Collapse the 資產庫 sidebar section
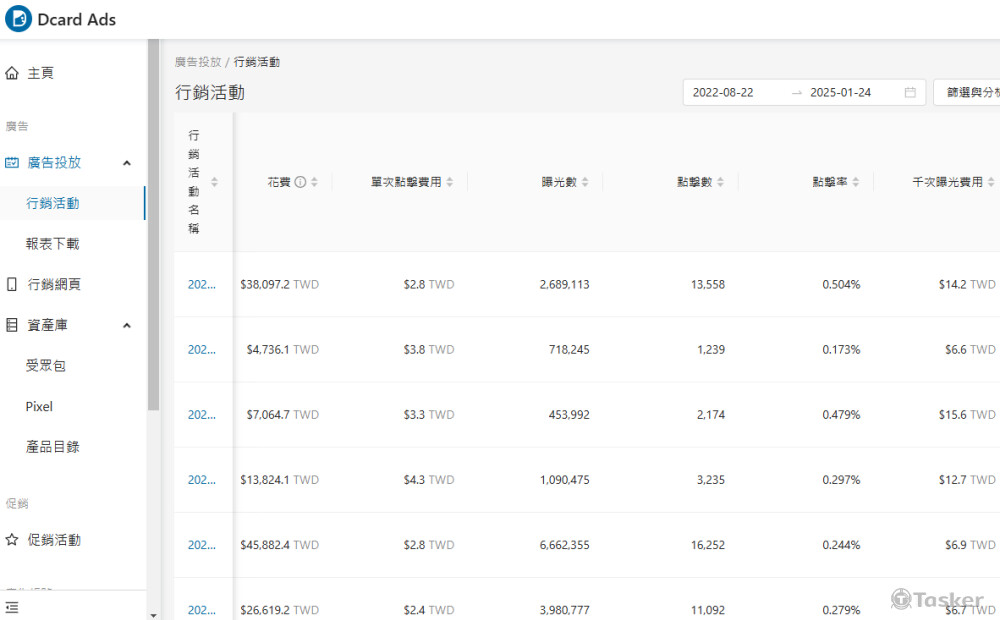The image size is (1000, 620). (x=126, y=324)
